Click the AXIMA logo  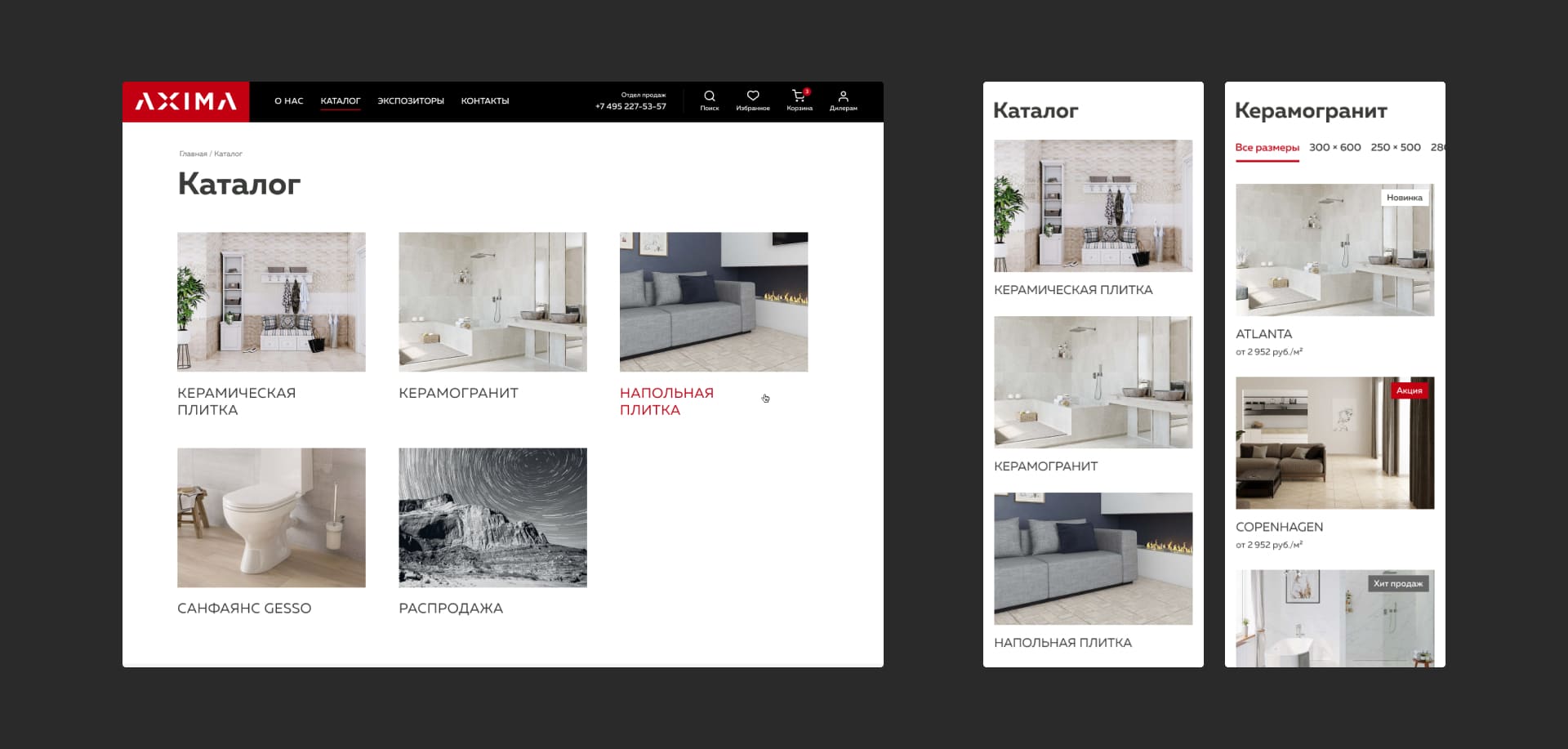point(185,101)
